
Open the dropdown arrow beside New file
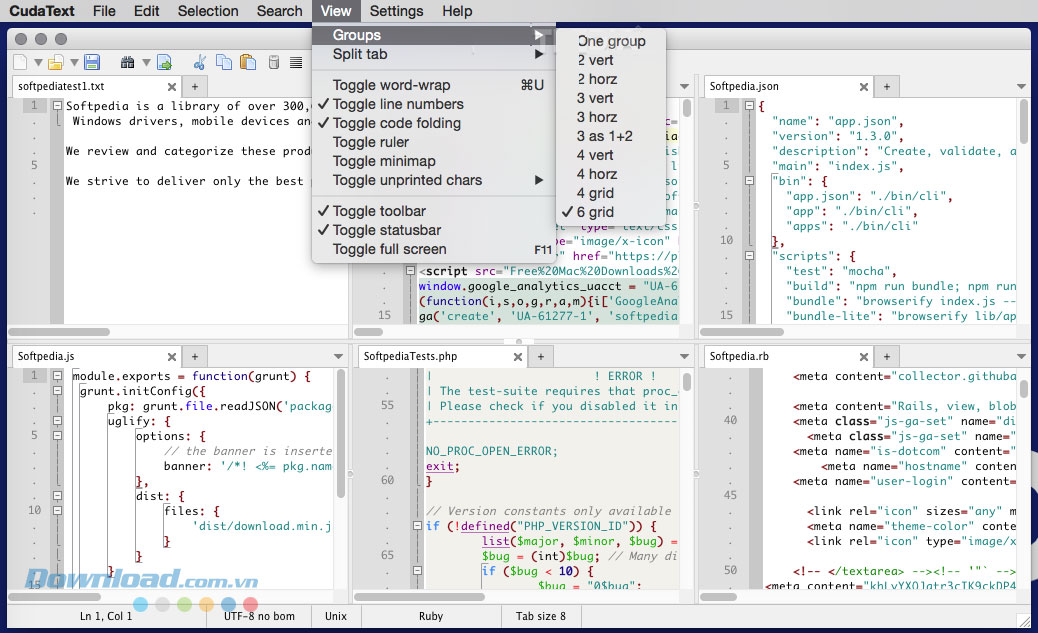[x=37, y=64]
